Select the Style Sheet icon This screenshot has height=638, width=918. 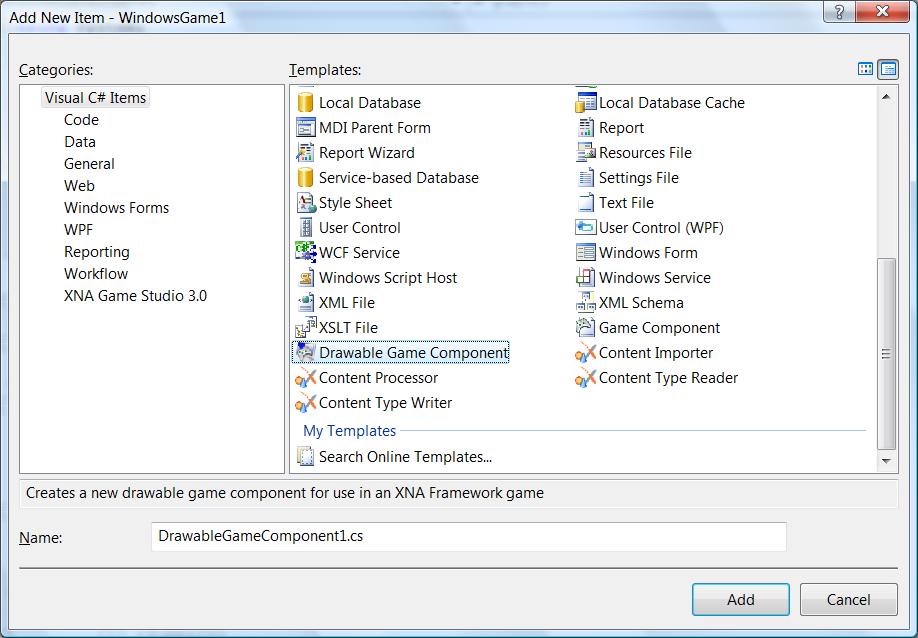(305, 203)
